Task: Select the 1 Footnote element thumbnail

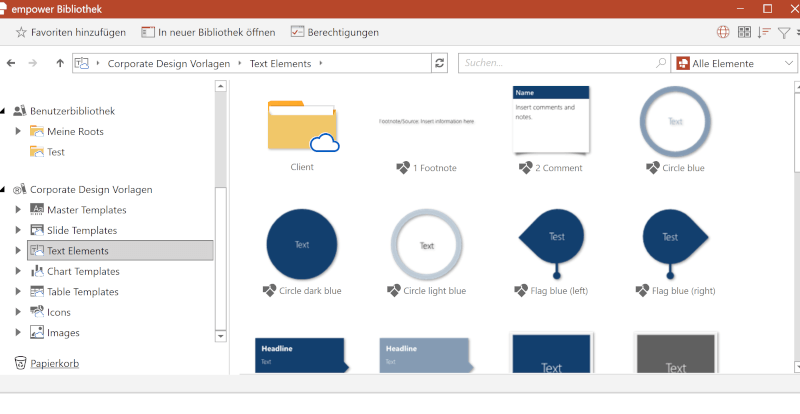Action: [x=427, y=121]
